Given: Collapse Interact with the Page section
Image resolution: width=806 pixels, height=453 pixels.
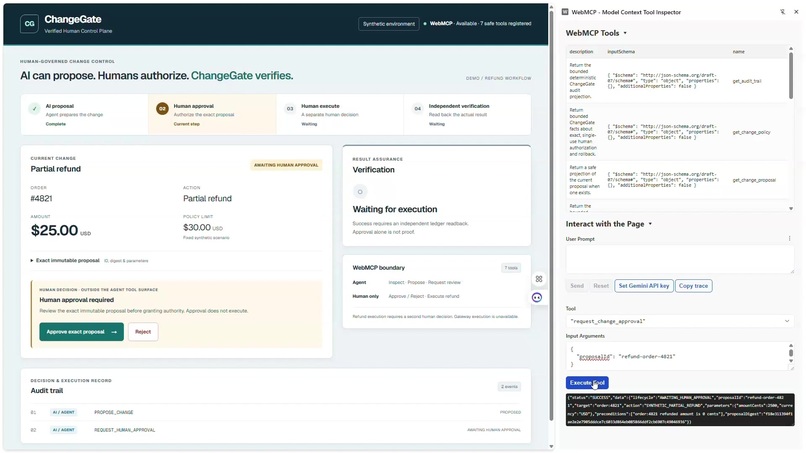Looking at the screenshot, I should (609, 224).
